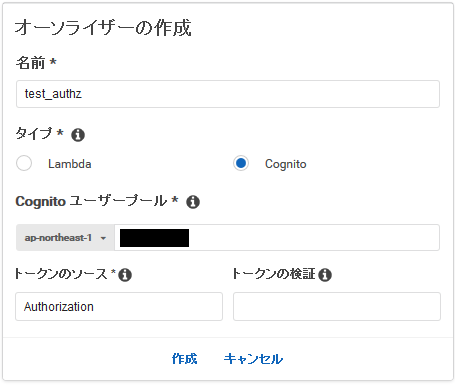Show info for トークンのソース
Viewport: 455px width, 386px height.
click(125, 275)
